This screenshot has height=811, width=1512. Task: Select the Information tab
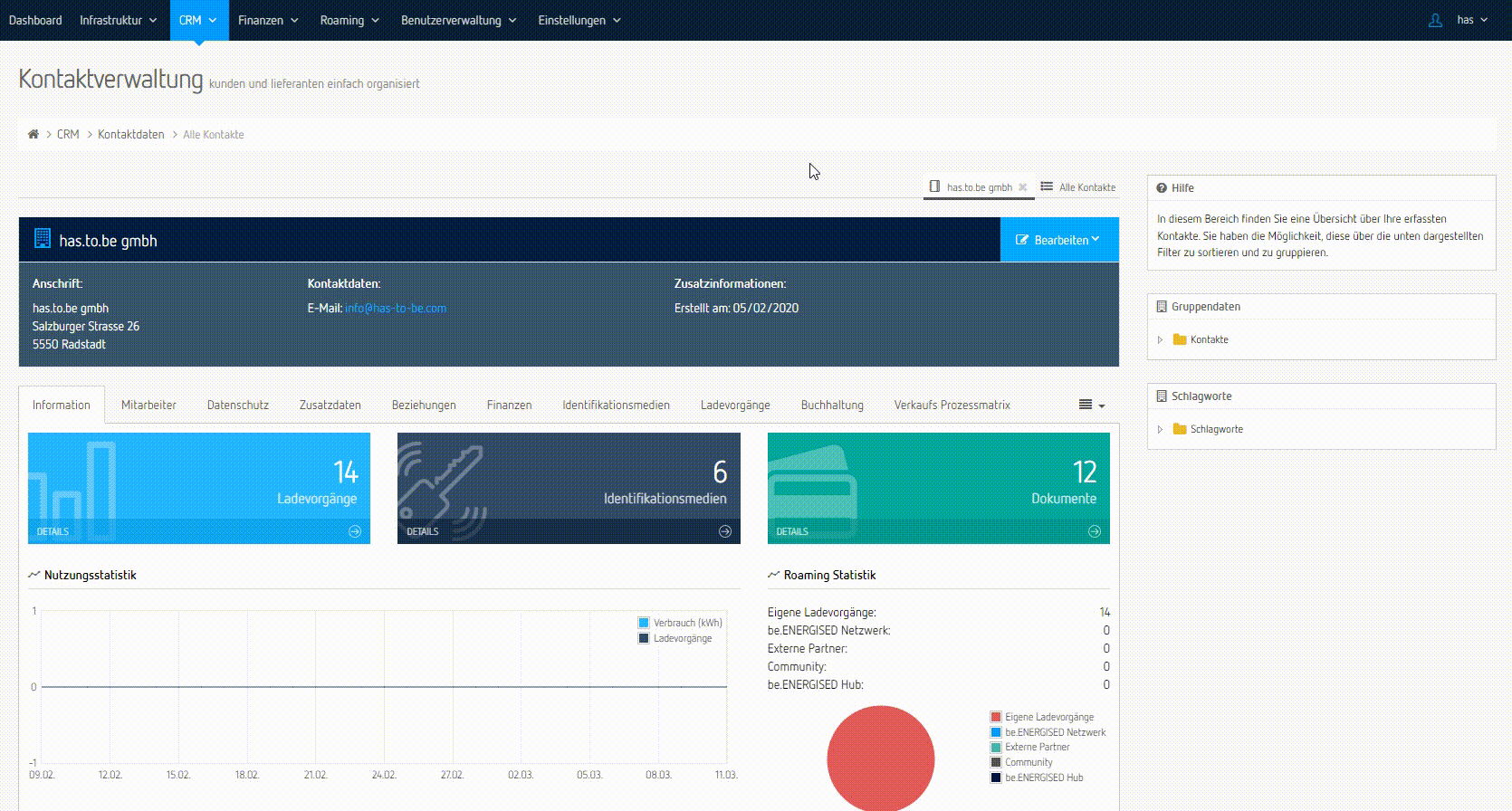click(x=62, y=405)
